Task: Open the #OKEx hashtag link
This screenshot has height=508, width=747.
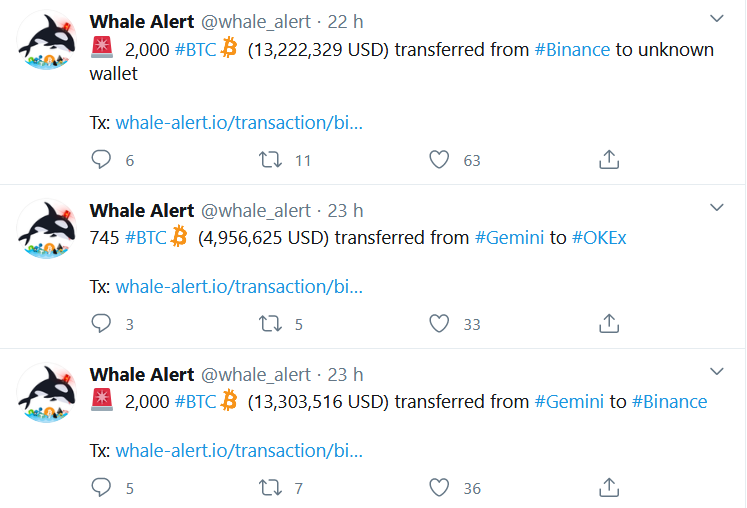Action: click(599, 238)
